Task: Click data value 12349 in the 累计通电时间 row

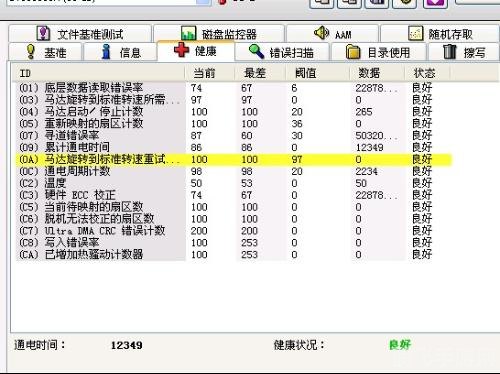Action: (369, 147)
